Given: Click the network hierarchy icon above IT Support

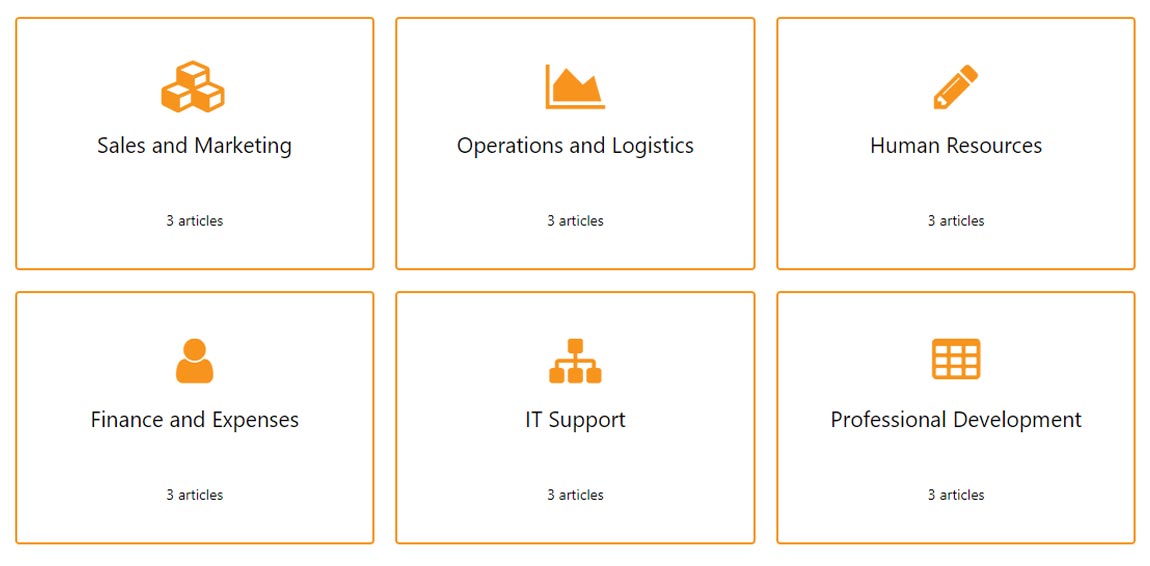Looking at the screenshot, I should (575, 361).
